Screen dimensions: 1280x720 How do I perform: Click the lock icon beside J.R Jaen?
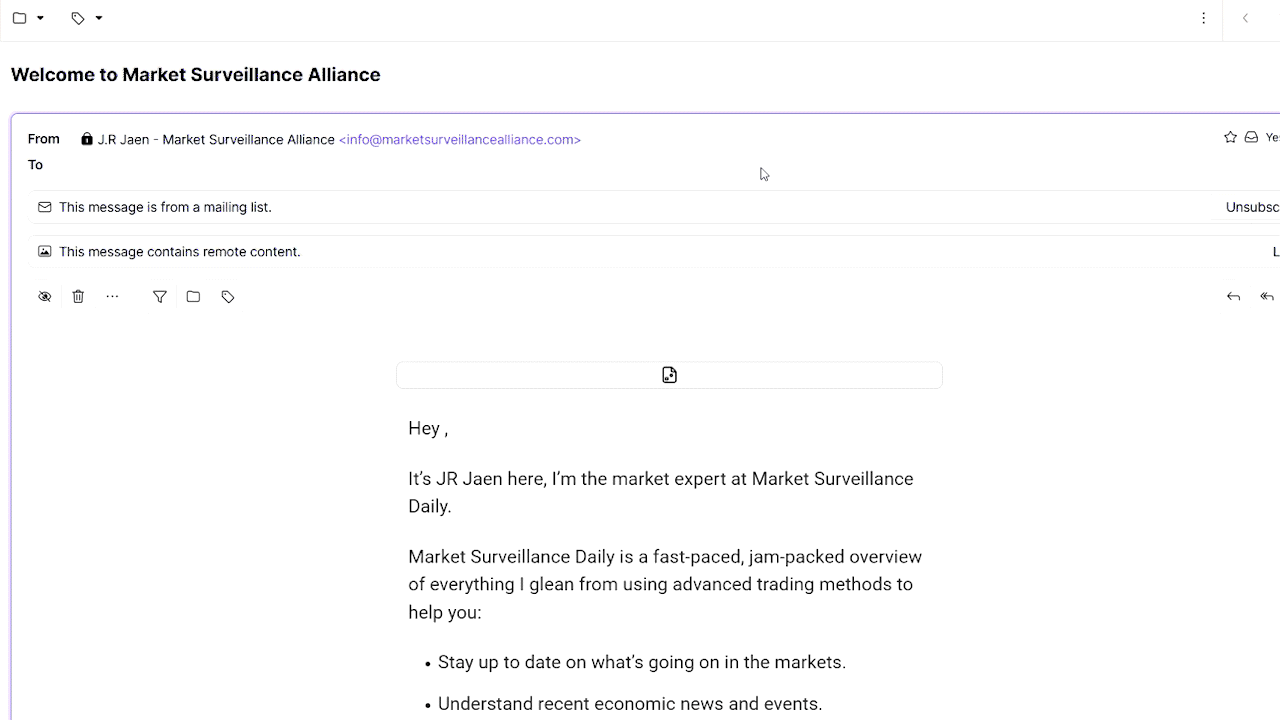(x=87, y=139)
